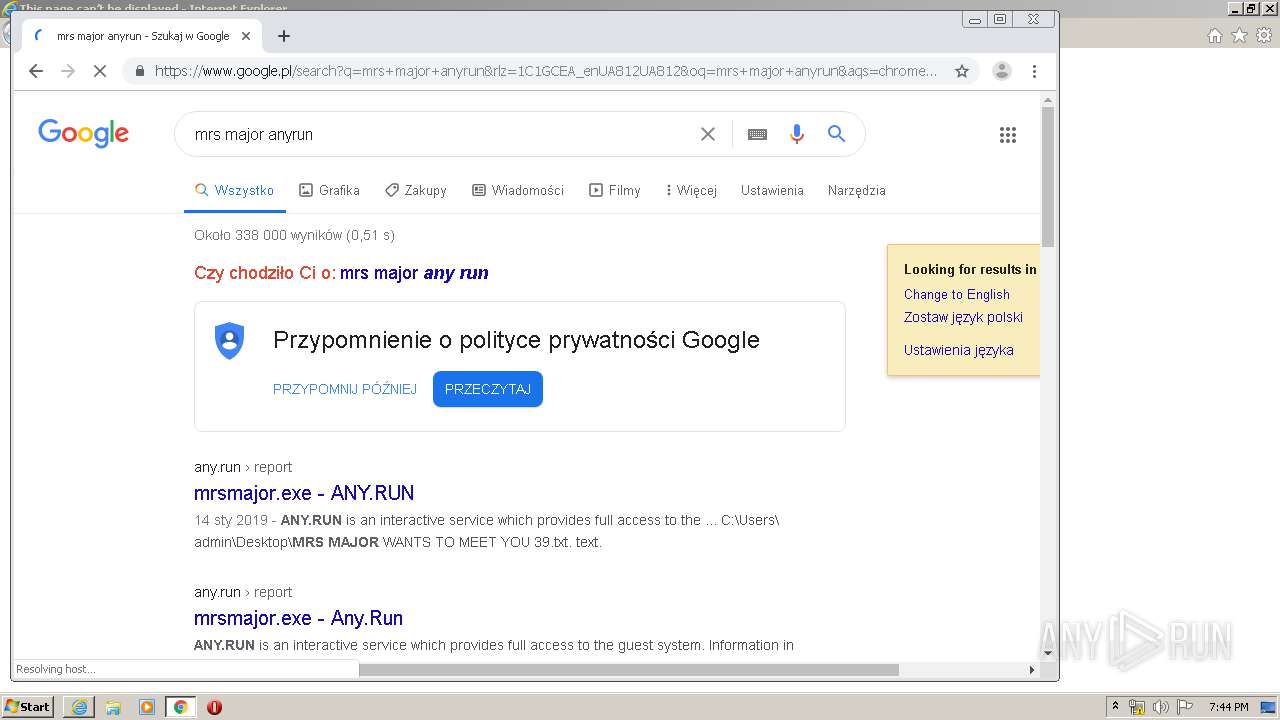Open Ustawienia języka link
This screenshot has width=1280, height=720.
pos(959,350)
